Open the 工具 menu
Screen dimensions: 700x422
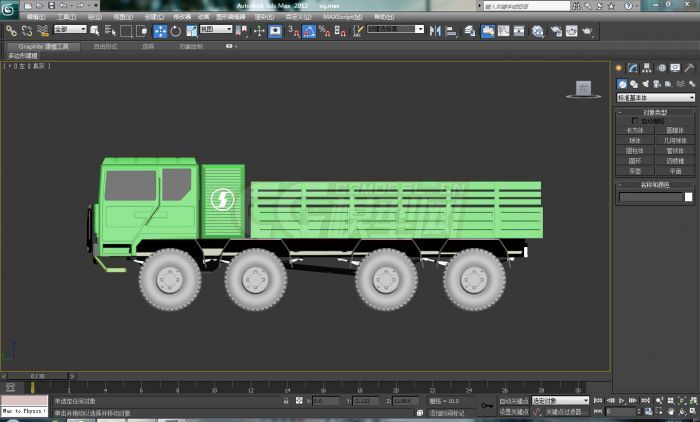(67, 17)
